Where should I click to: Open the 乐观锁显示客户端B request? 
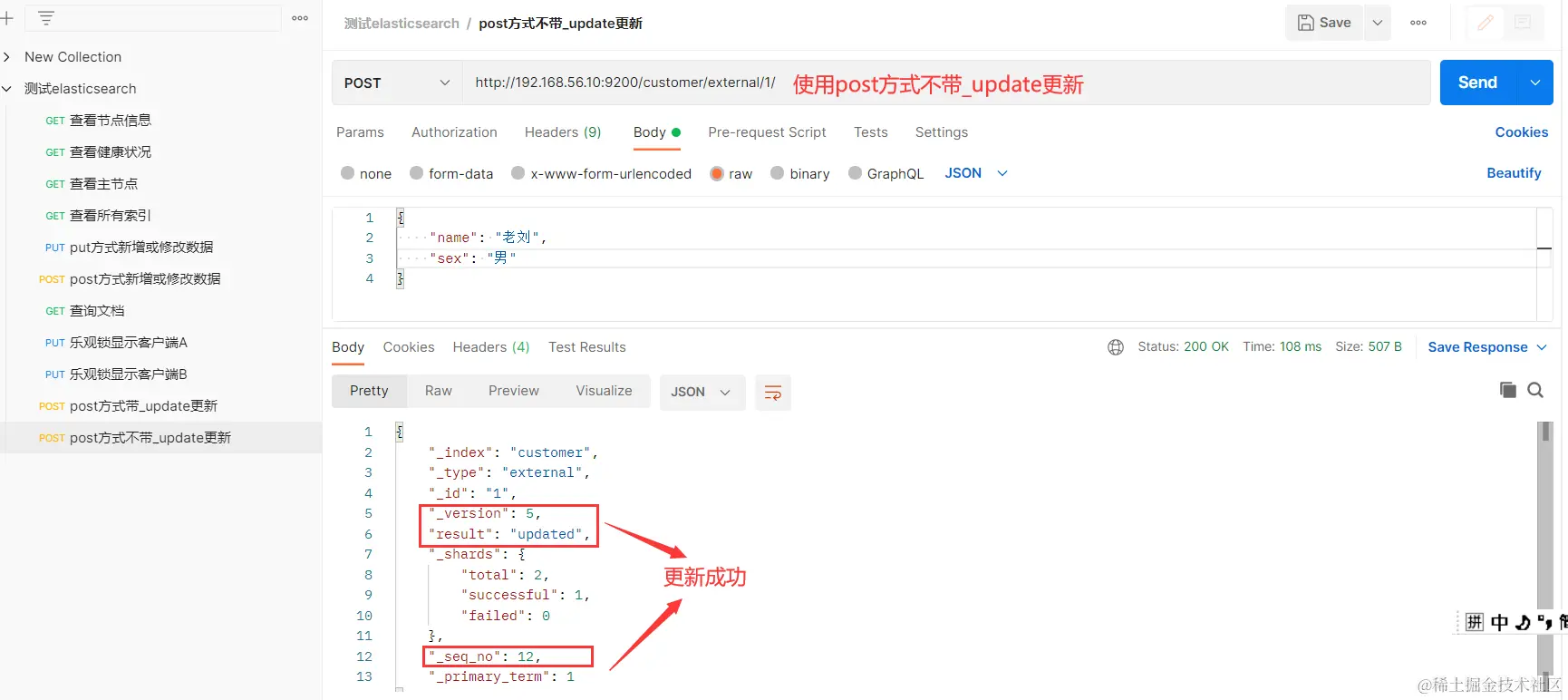click(x=128, y=374)
